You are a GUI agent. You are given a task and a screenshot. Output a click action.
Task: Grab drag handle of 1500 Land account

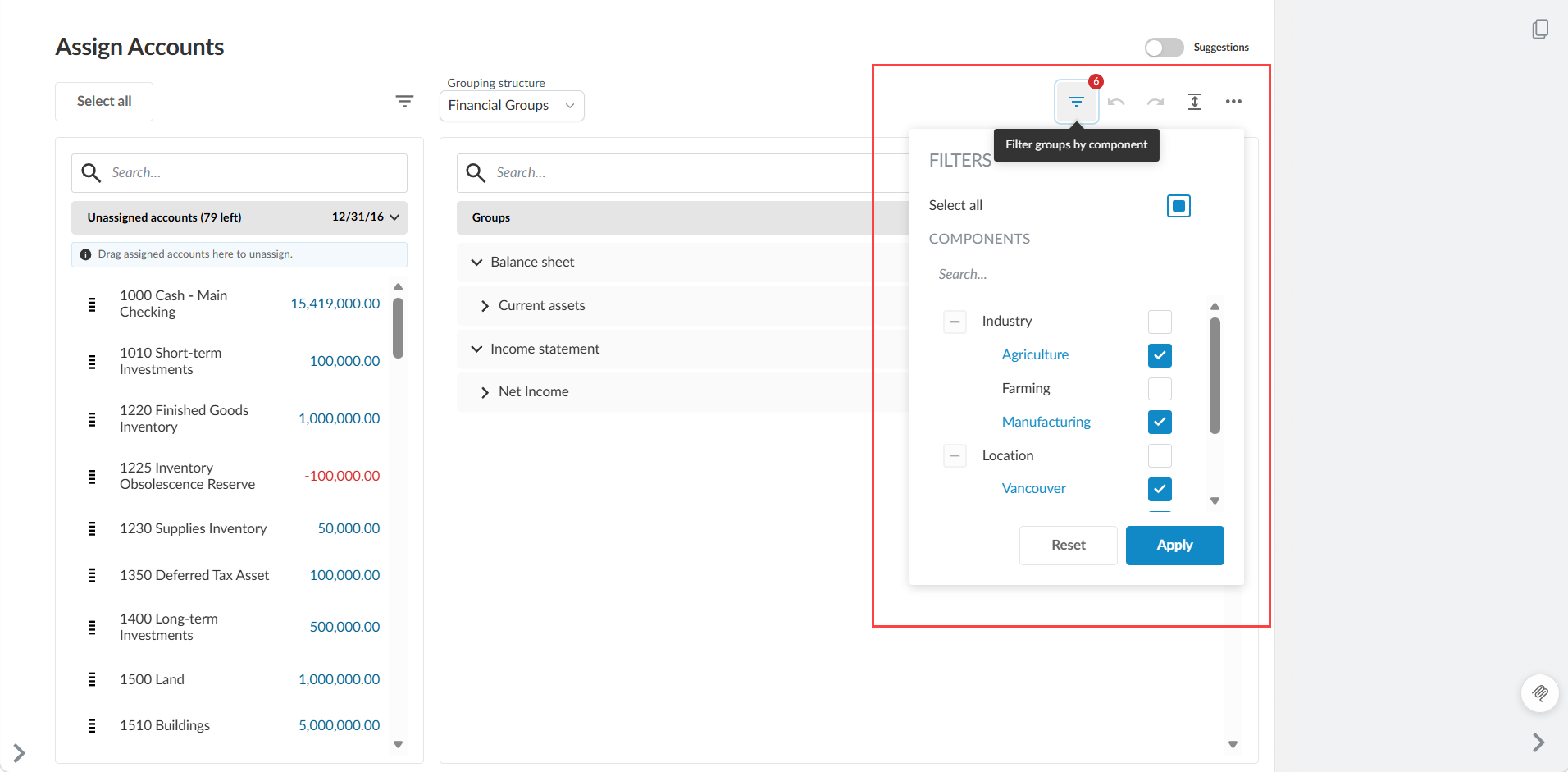tap(92, 679)
